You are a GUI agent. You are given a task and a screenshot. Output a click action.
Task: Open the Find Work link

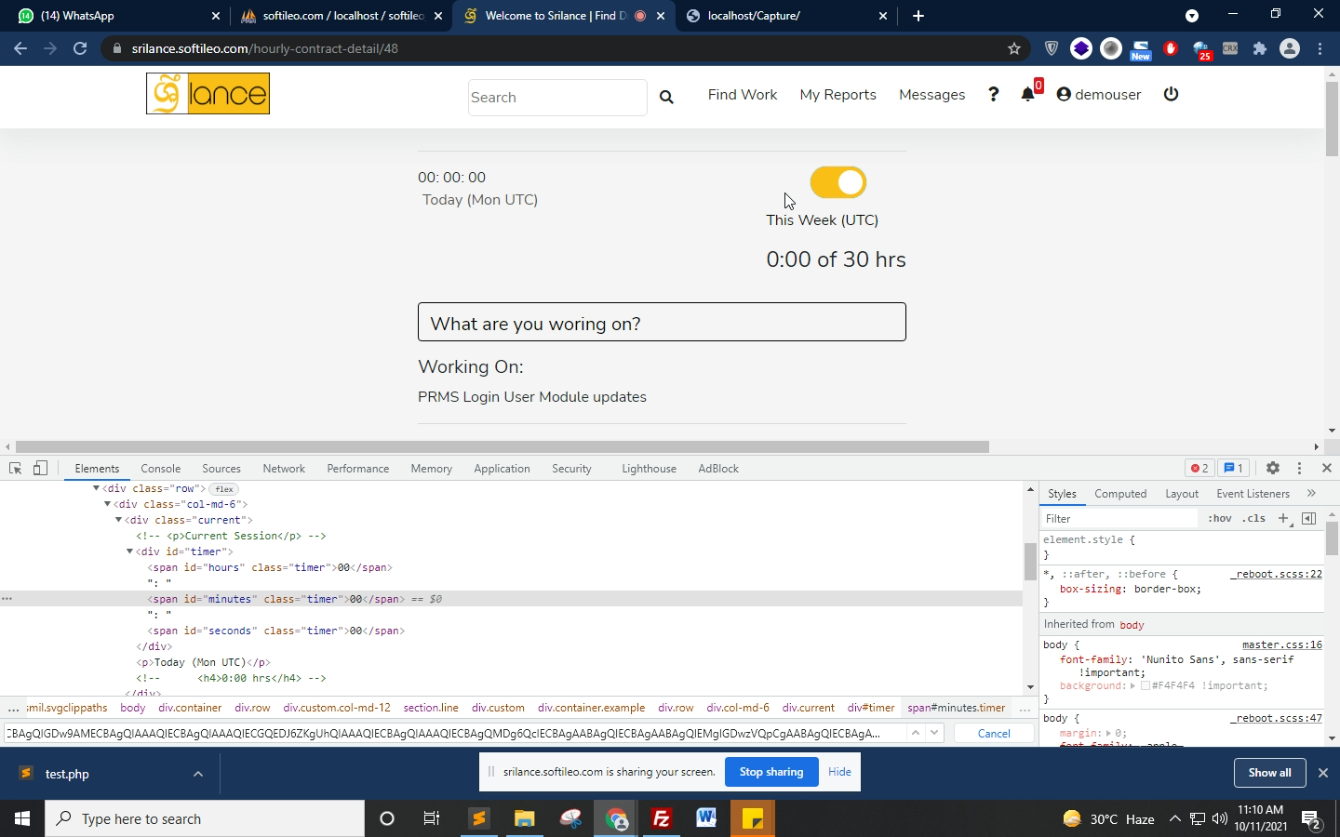coord(742,94)
